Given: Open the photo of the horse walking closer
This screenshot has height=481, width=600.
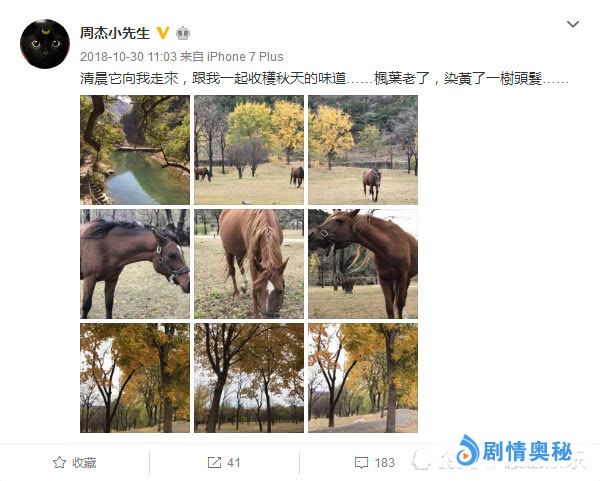Looking at the screenshot, I should click(x=363, y=150).
